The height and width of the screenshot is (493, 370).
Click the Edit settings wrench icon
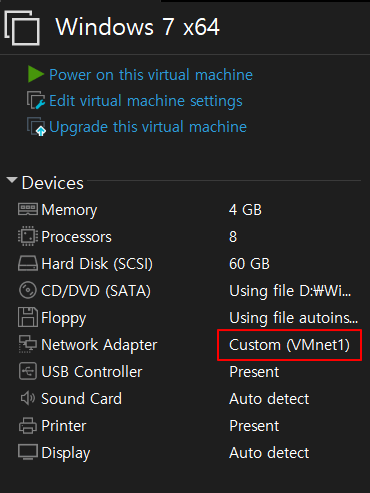point(36,100)
